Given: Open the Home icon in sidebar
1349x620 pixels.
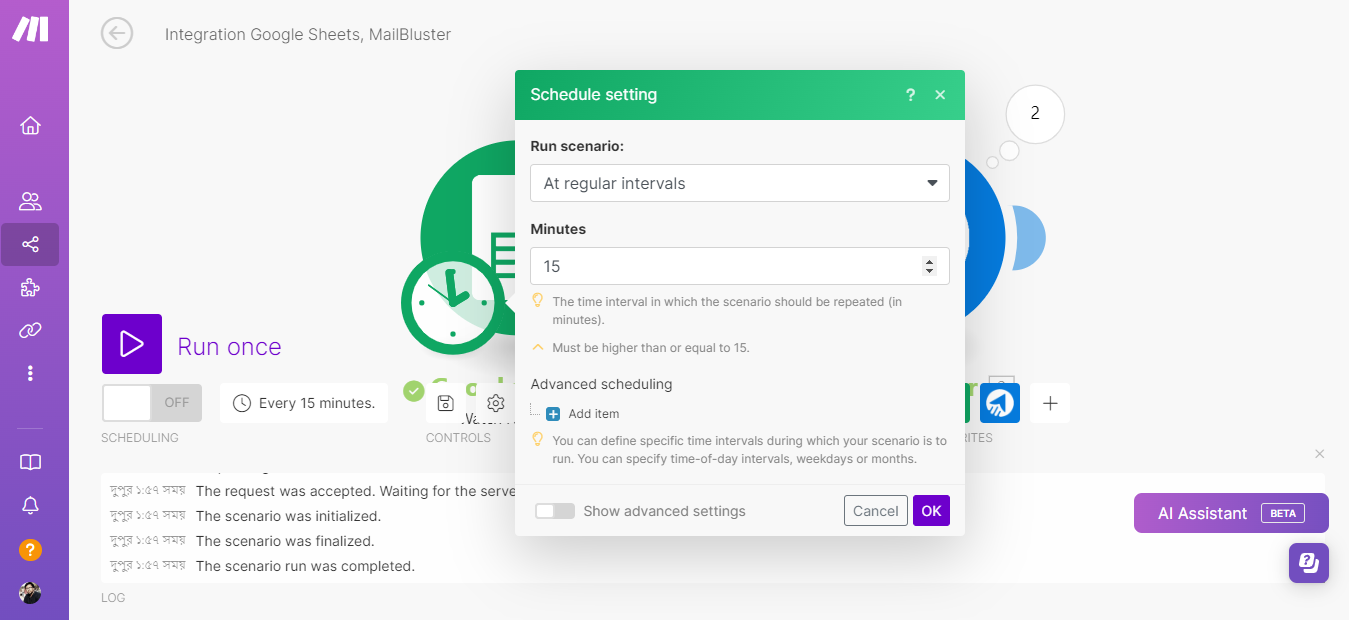Looking at the screenshot, I should click(x=30, y=125).
